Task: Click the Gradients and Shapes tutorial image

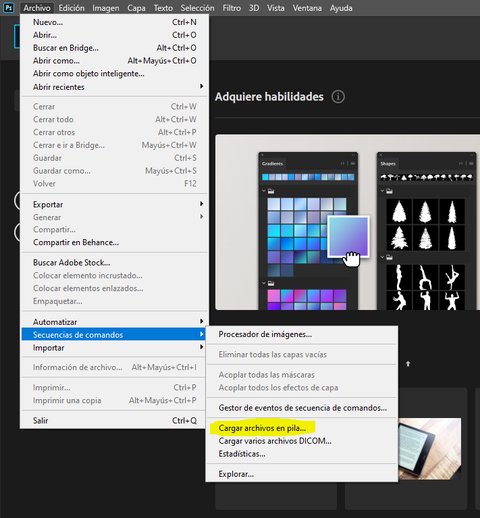Action: point(347,222)
